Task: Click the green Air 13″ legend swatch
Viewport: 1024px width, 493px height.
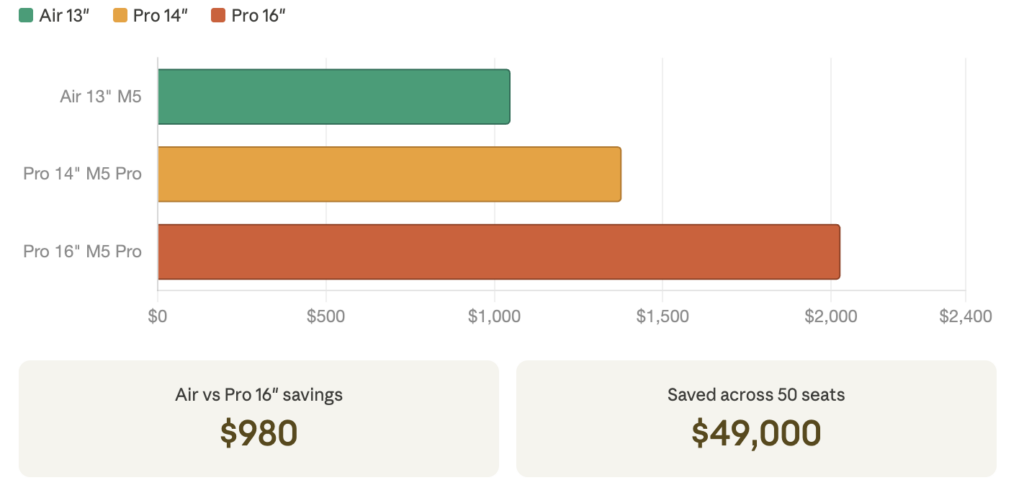Action: [26, 16]
